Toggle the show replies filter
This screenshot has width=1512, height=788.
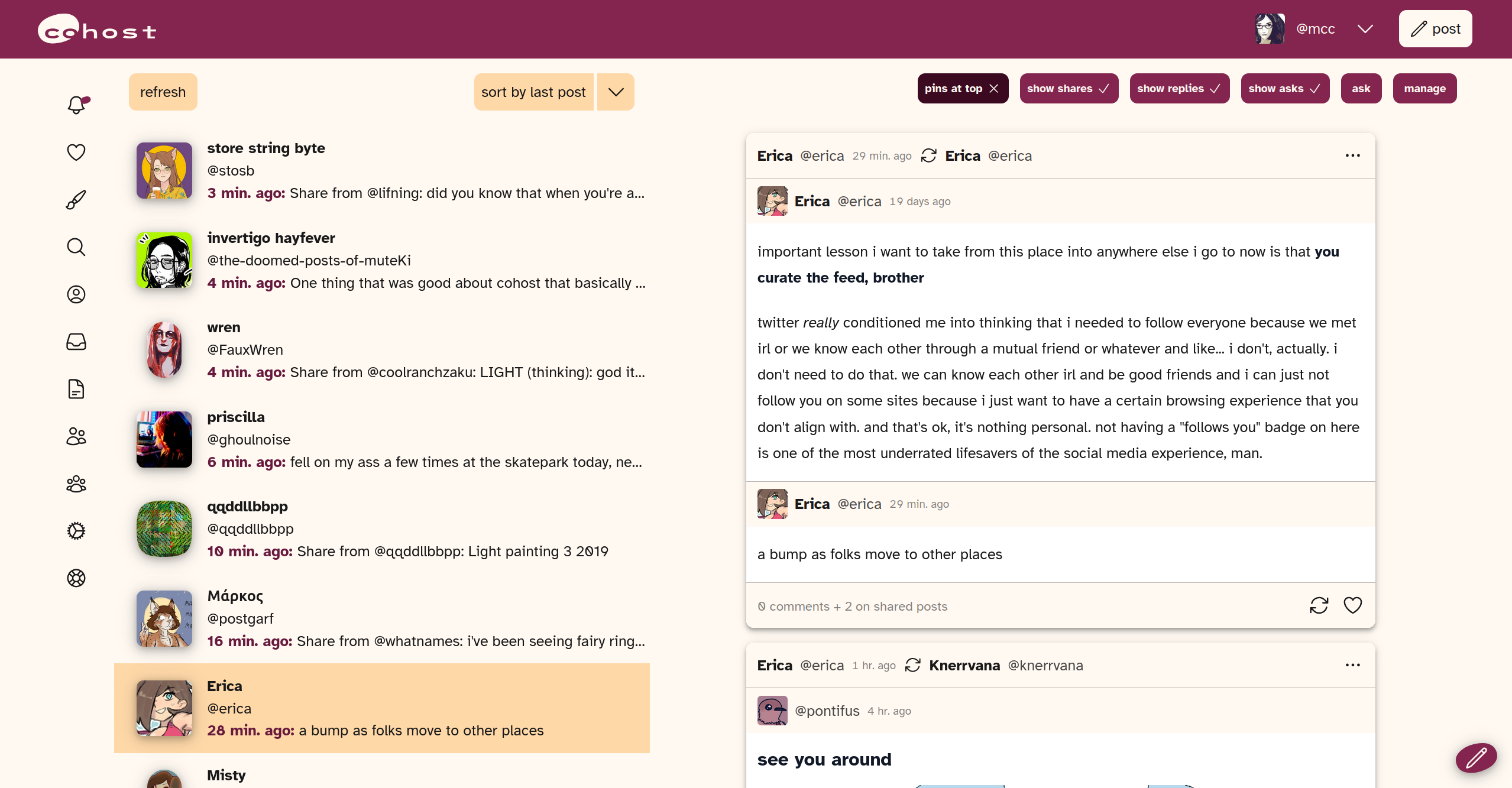click(1179, 89)
